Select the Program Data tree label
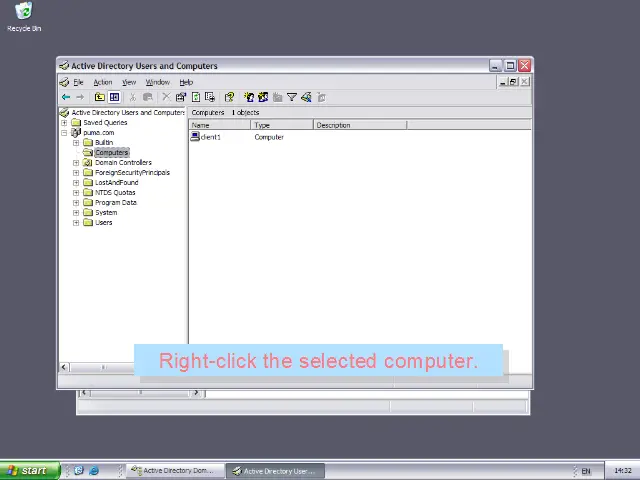 116,202
